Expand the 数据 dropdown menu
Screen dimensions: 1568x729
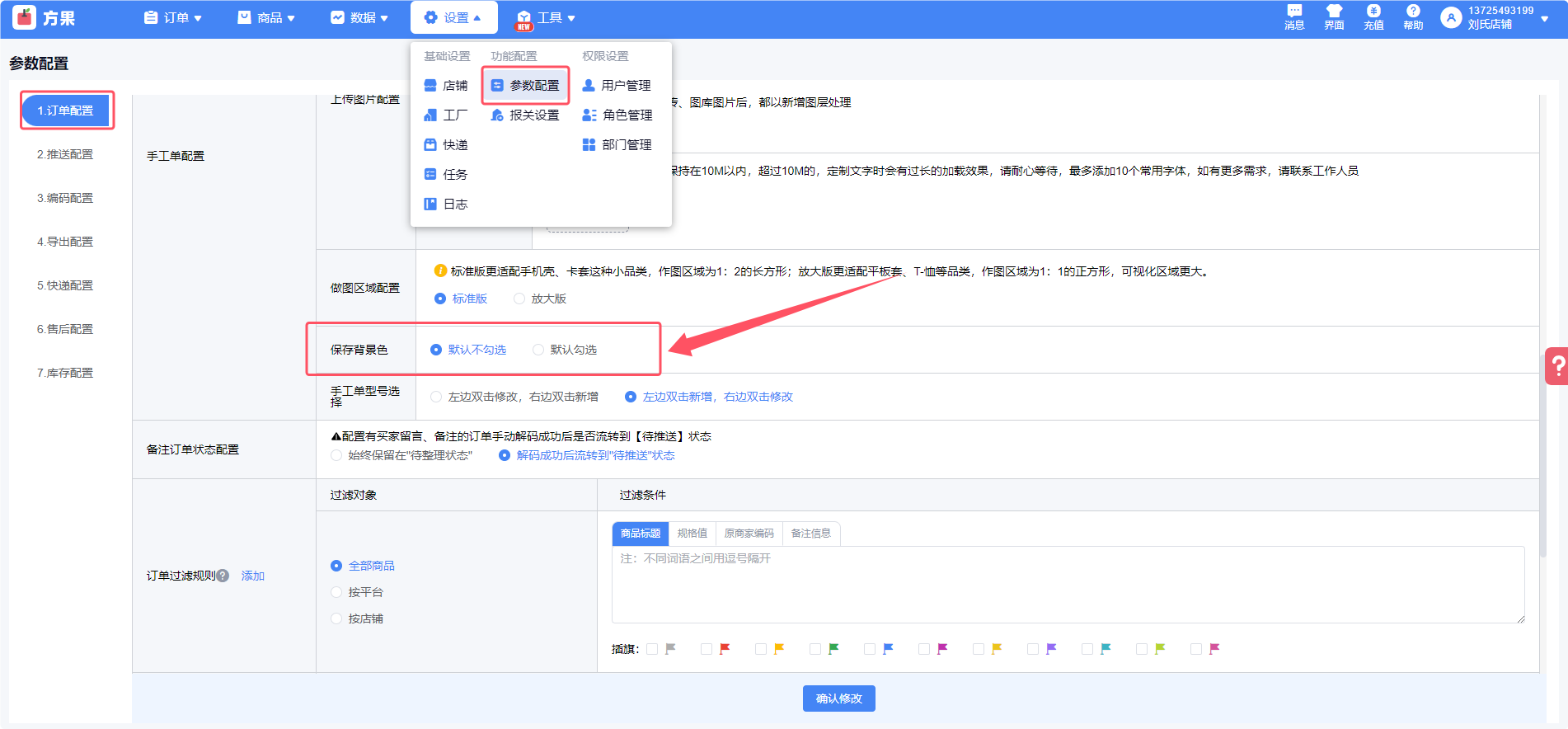click(x=359, y=17)
